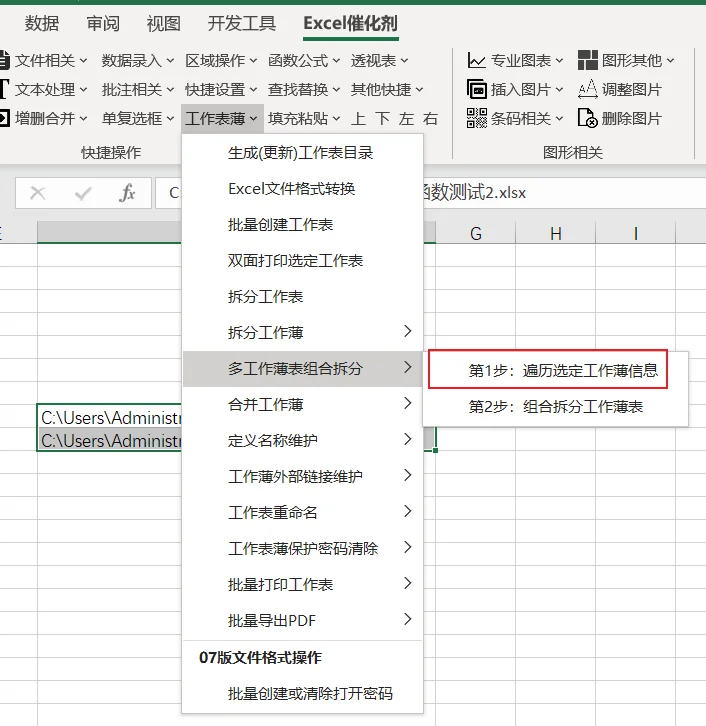Choose Excel文件格式转换 menu item
The height and width of the screenshot is (726, 706).
click(x=302, y=188)
